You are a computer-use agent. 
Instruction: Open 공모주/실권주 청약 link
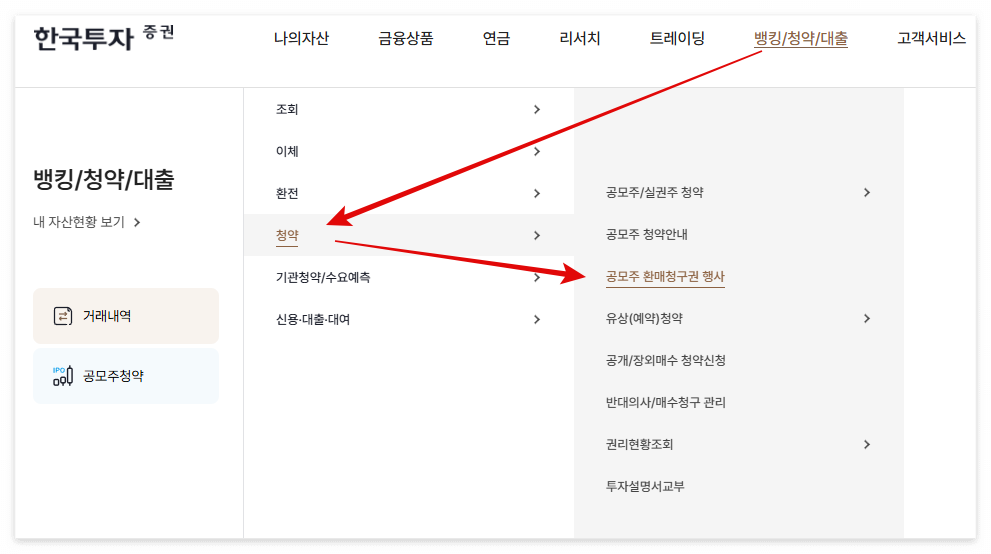coord(654,193)
